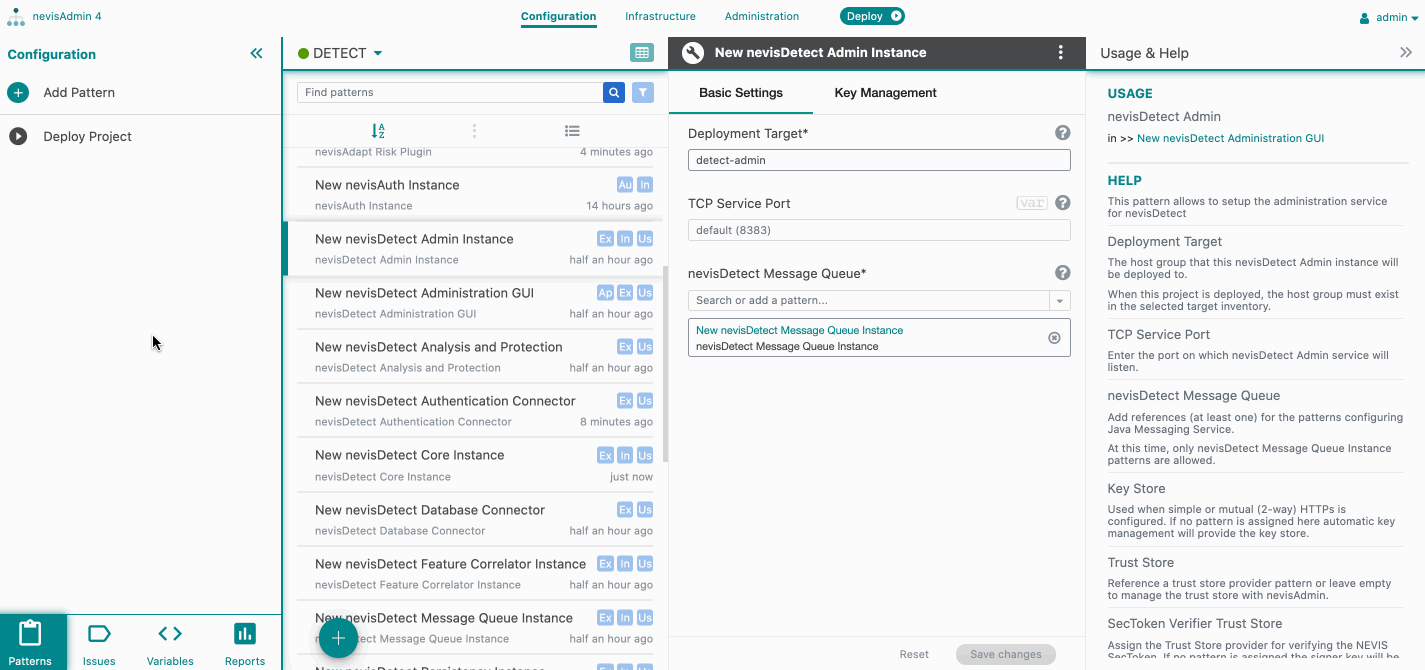Click the Save changes button
The height and width of the screenshot is (670, 1425).
[x=1006, y=654]
